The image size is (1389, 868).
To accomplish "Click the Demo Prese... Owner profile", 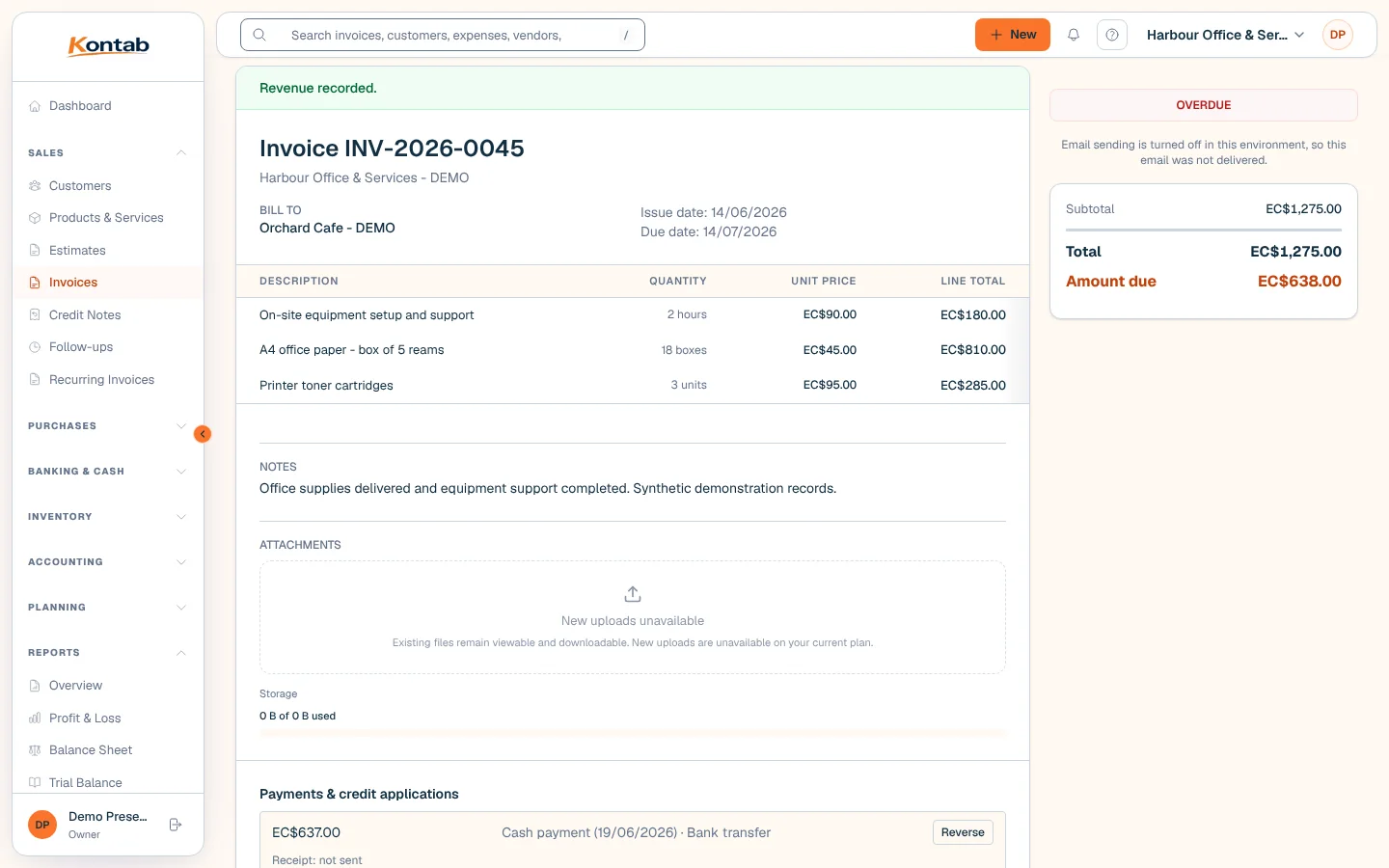I will 89,825.
